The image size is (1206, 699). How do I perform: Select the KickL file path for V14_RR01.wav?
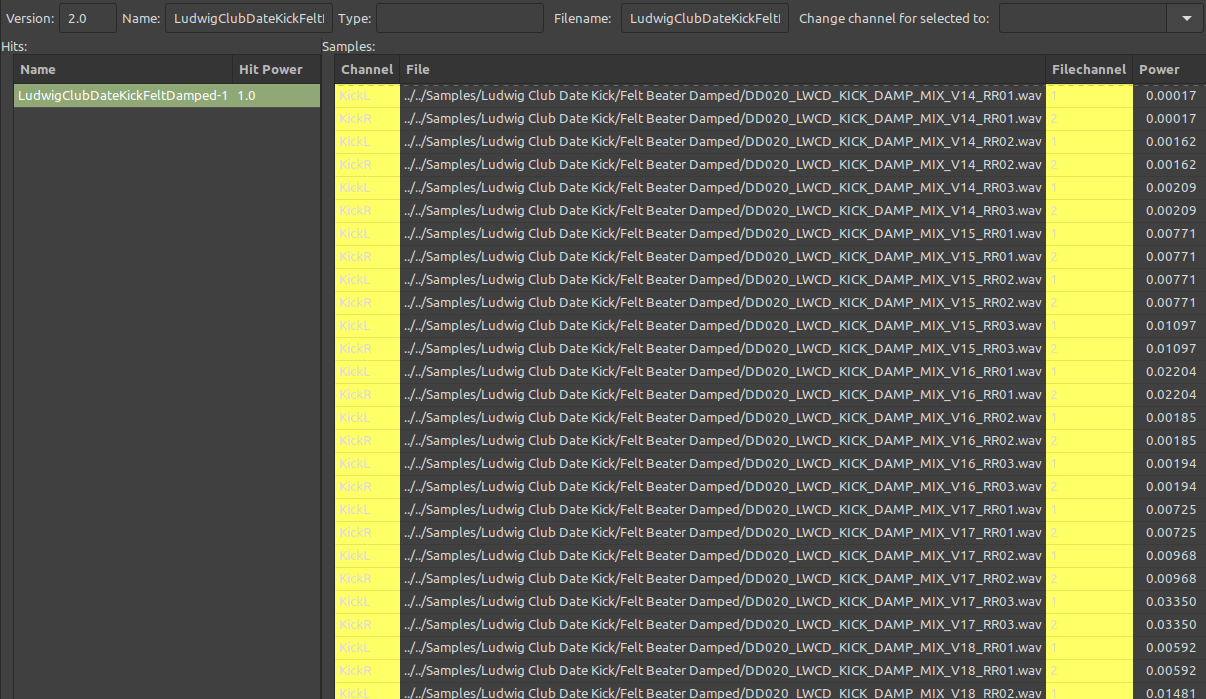pos(723,96)
